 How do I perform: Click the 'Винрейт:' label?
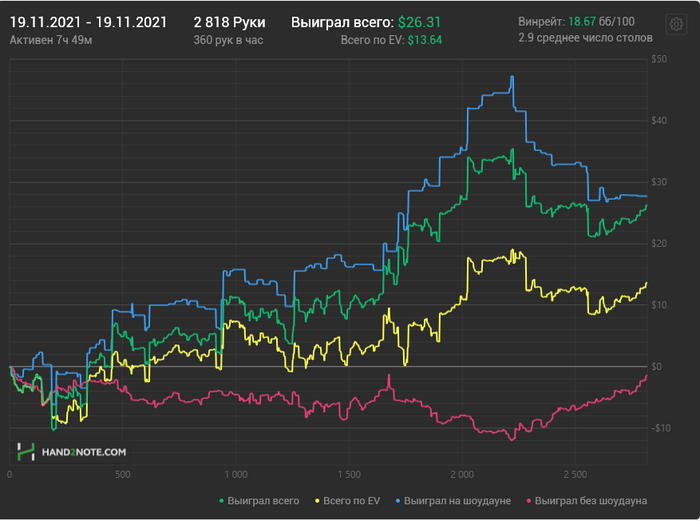pyautogui.click(x=542, y=21)
